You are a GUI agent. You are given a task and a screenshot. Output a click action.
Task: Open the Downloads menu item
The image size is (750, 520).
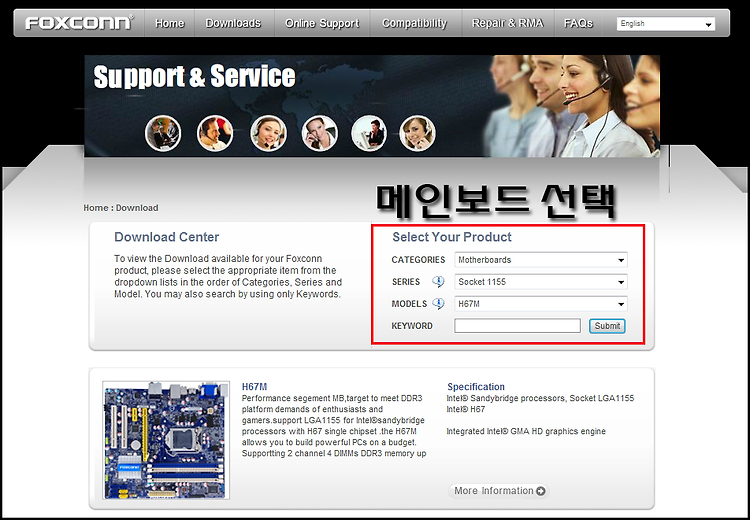click(233, 23)
